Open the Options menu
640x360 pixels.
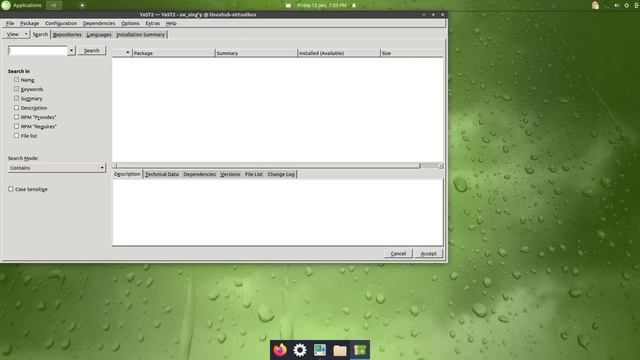[x=130, y=23]
